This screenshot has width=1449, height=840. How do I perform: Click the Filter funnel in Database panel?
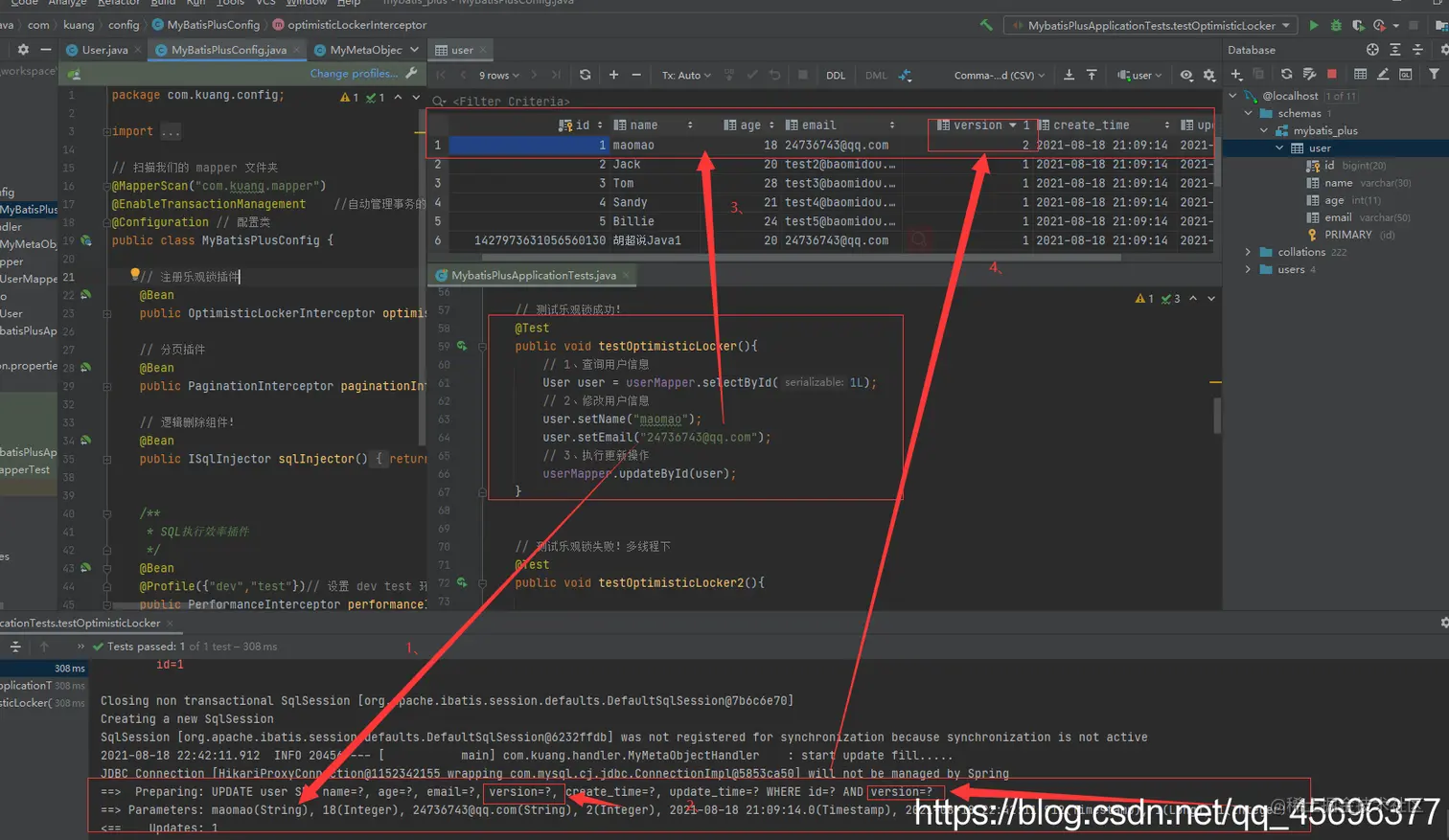[x=1434, y=74]
